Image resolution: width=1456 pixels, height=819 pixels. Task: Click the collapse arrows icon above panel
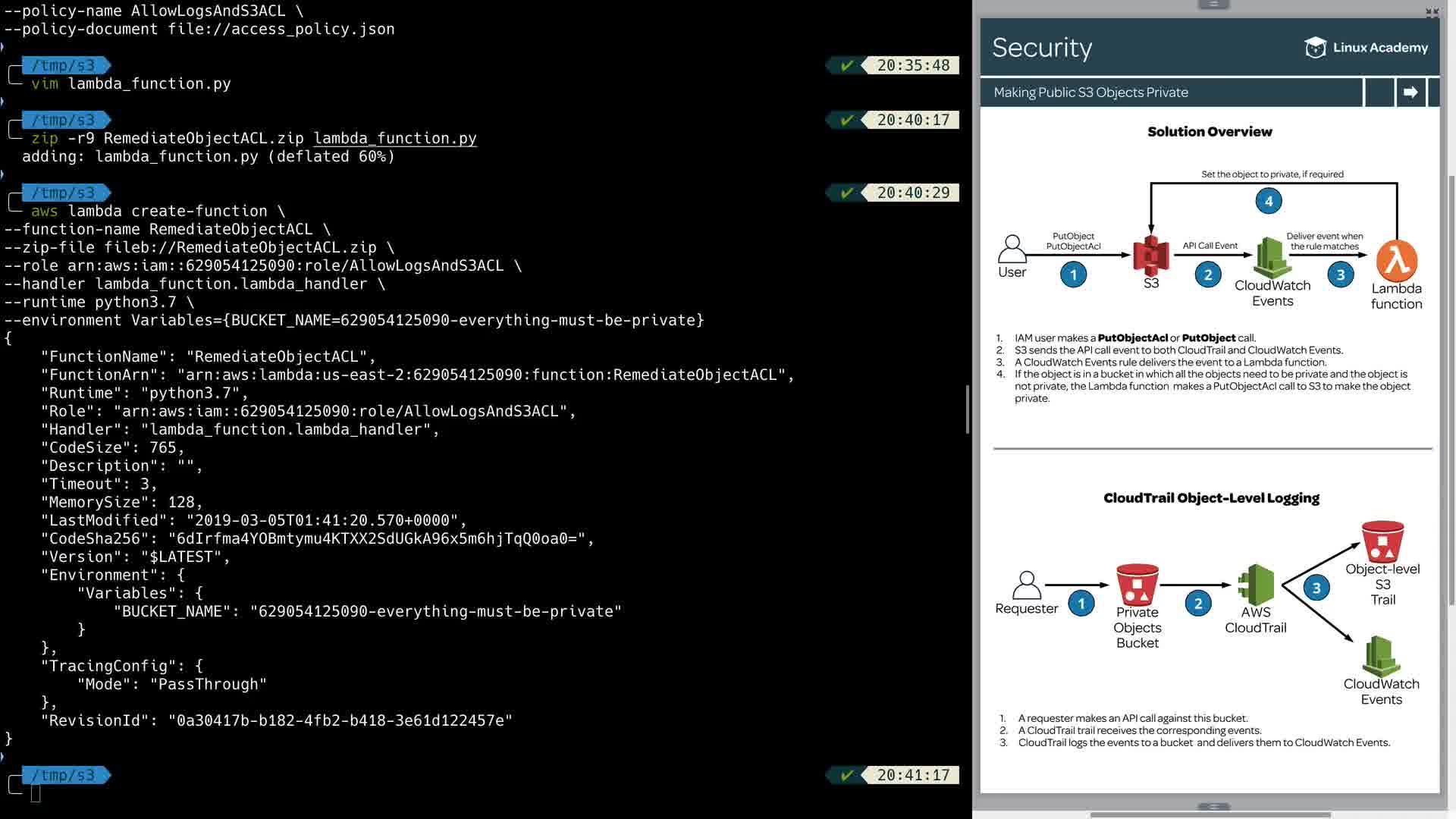(1432, 12)
